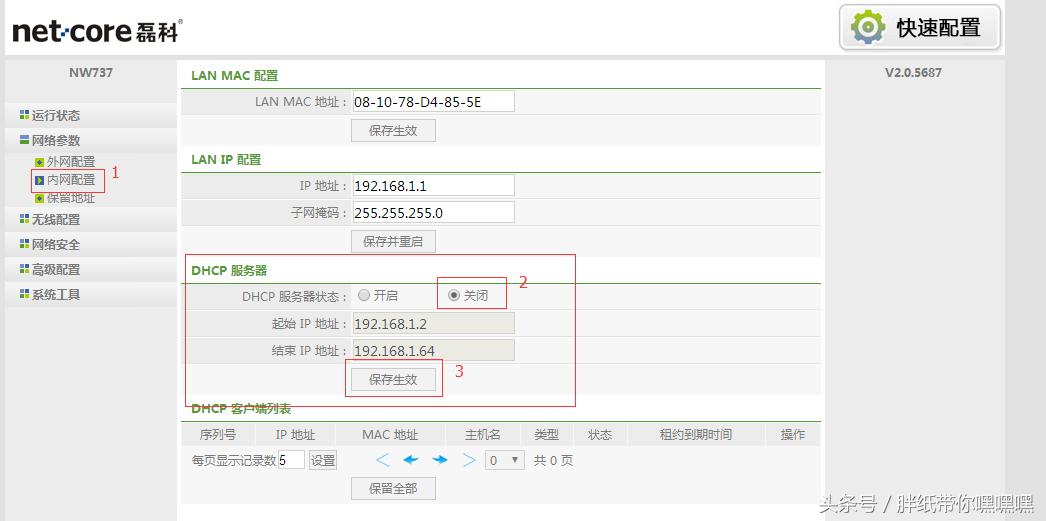
Task: Click the V2.0.5687 version label
Action: [x=913, y=73]
